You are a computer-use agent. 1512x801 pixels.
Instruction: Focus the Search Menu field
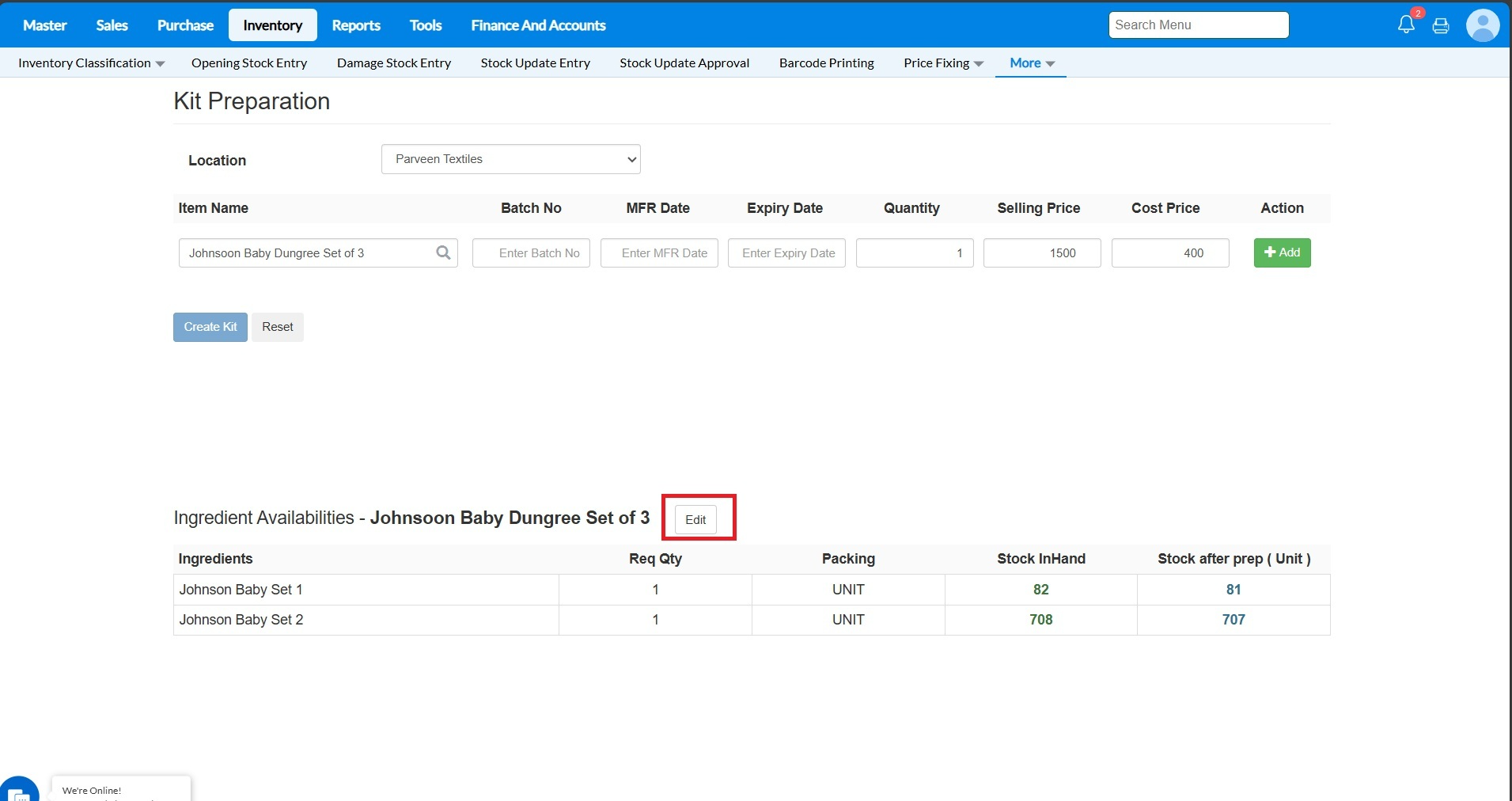tap(1198, 25)
